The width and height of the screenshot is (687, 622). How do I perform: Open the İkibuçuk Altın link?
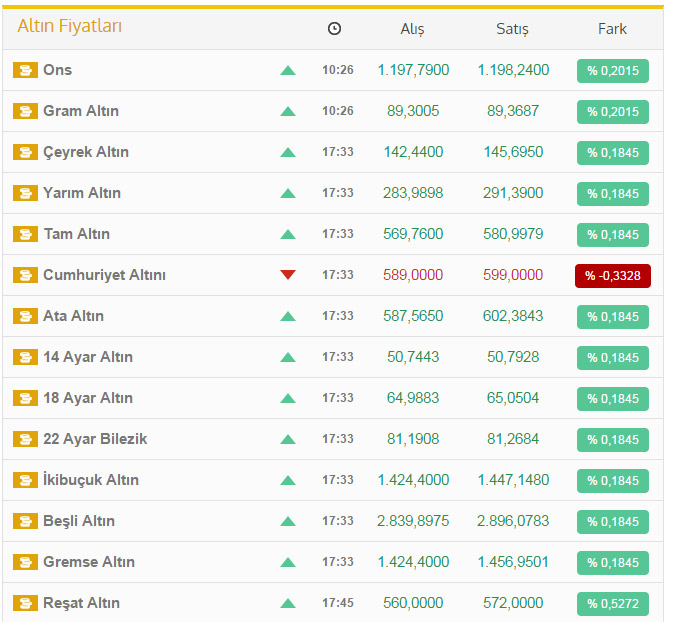(x=91, y=480)
